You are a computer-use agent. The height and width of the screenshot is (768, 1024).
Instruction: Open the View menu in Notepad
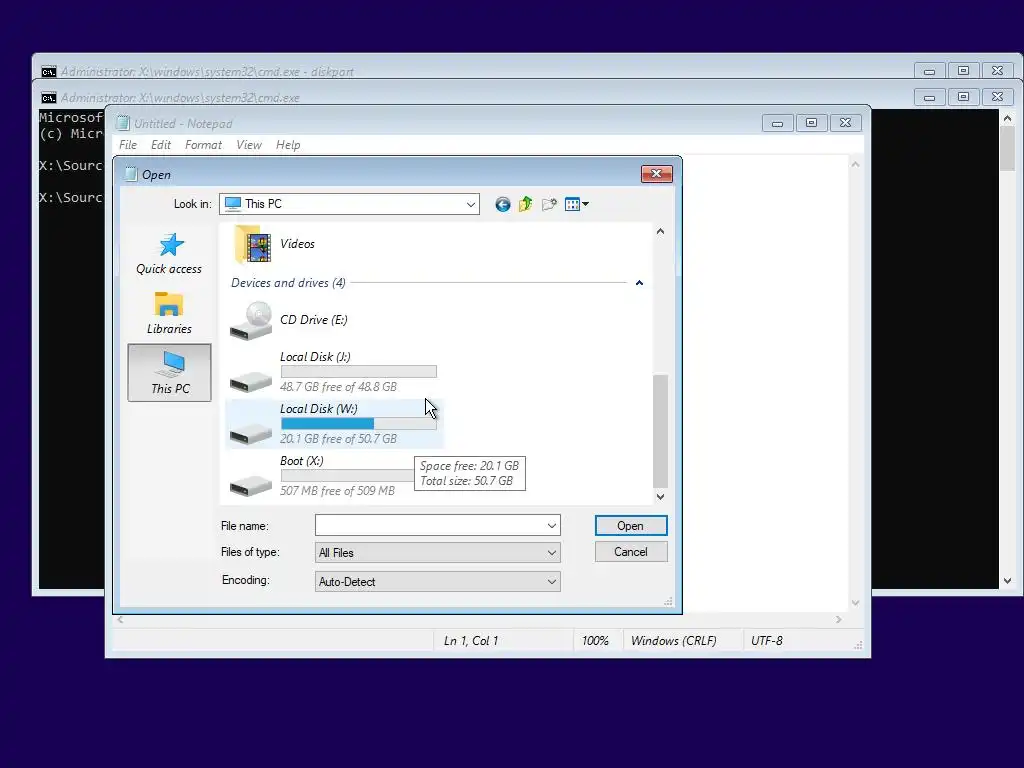[x=249, y=145]
